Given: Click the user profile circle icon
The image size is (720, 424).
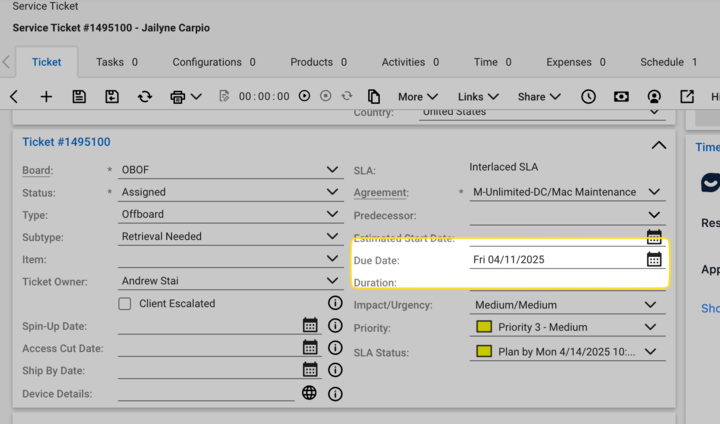Looking at the screenshot, I should click(654, 96).
